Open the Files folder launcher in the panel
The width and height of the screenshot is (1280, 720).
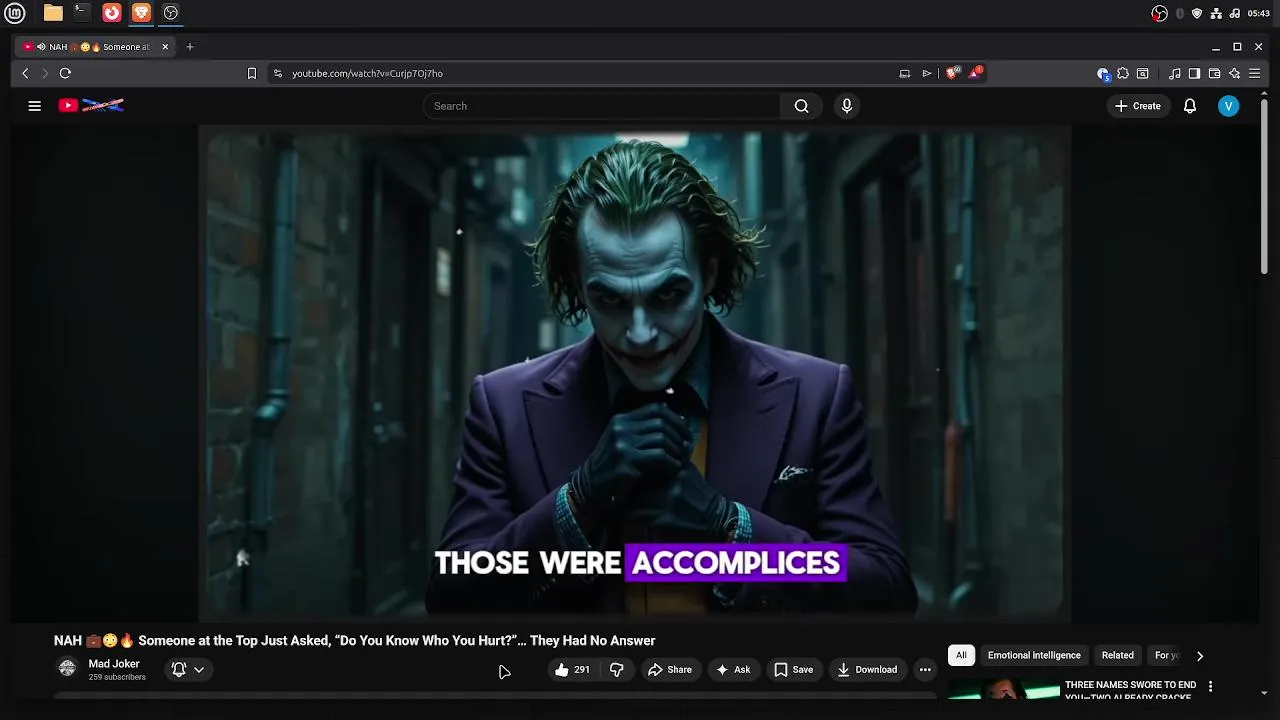53,13
